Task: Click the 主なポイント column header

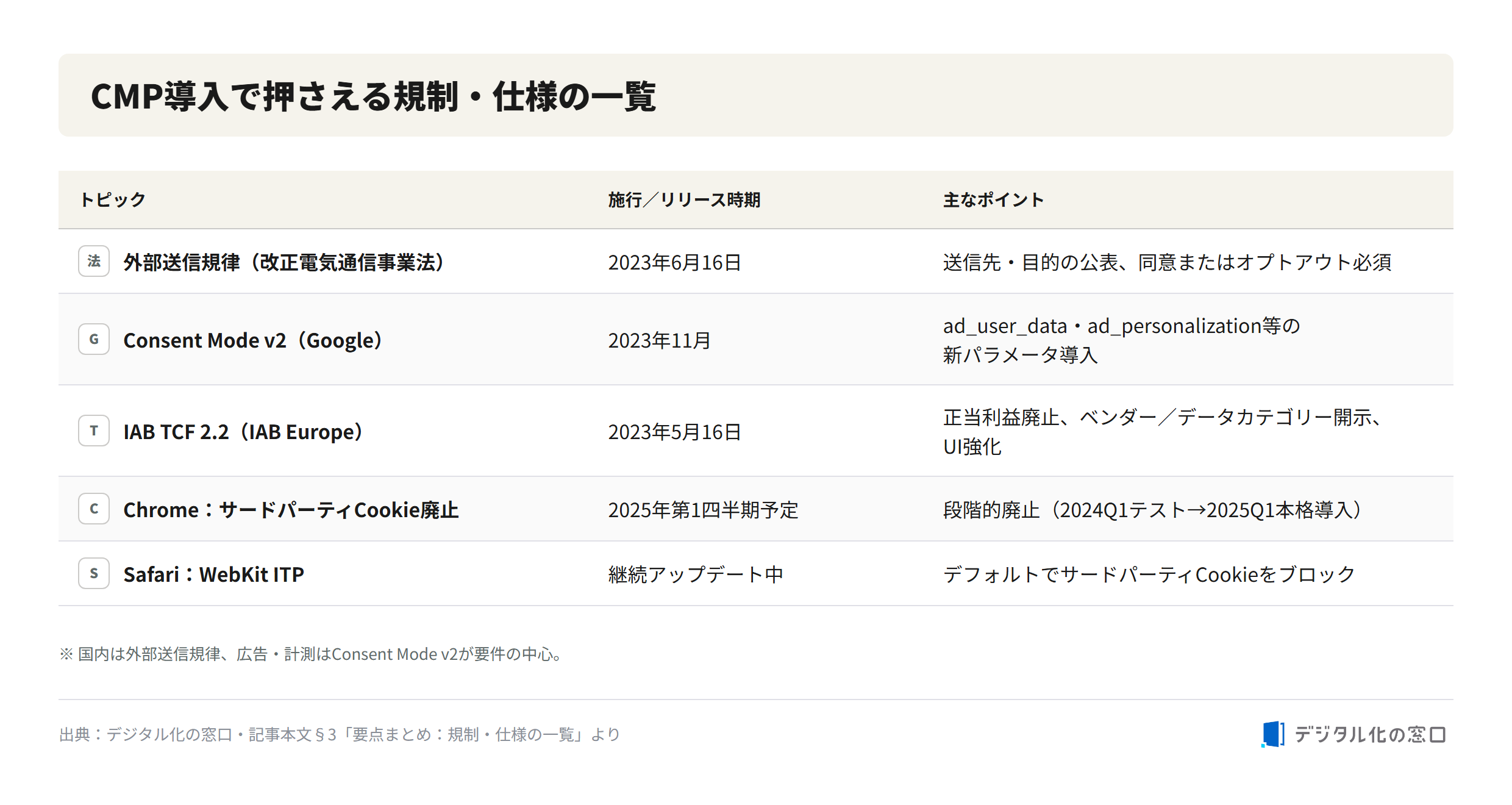Action: point(993,199)
